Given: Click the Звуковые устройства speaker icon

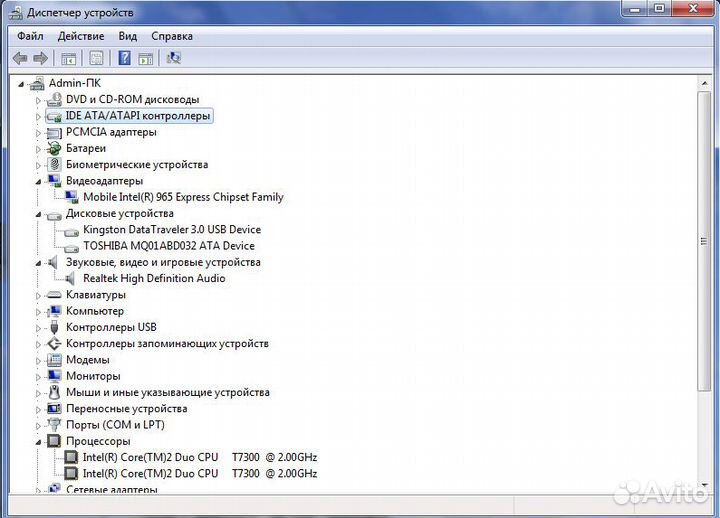Looking at the screenshot, I should 53,262.
